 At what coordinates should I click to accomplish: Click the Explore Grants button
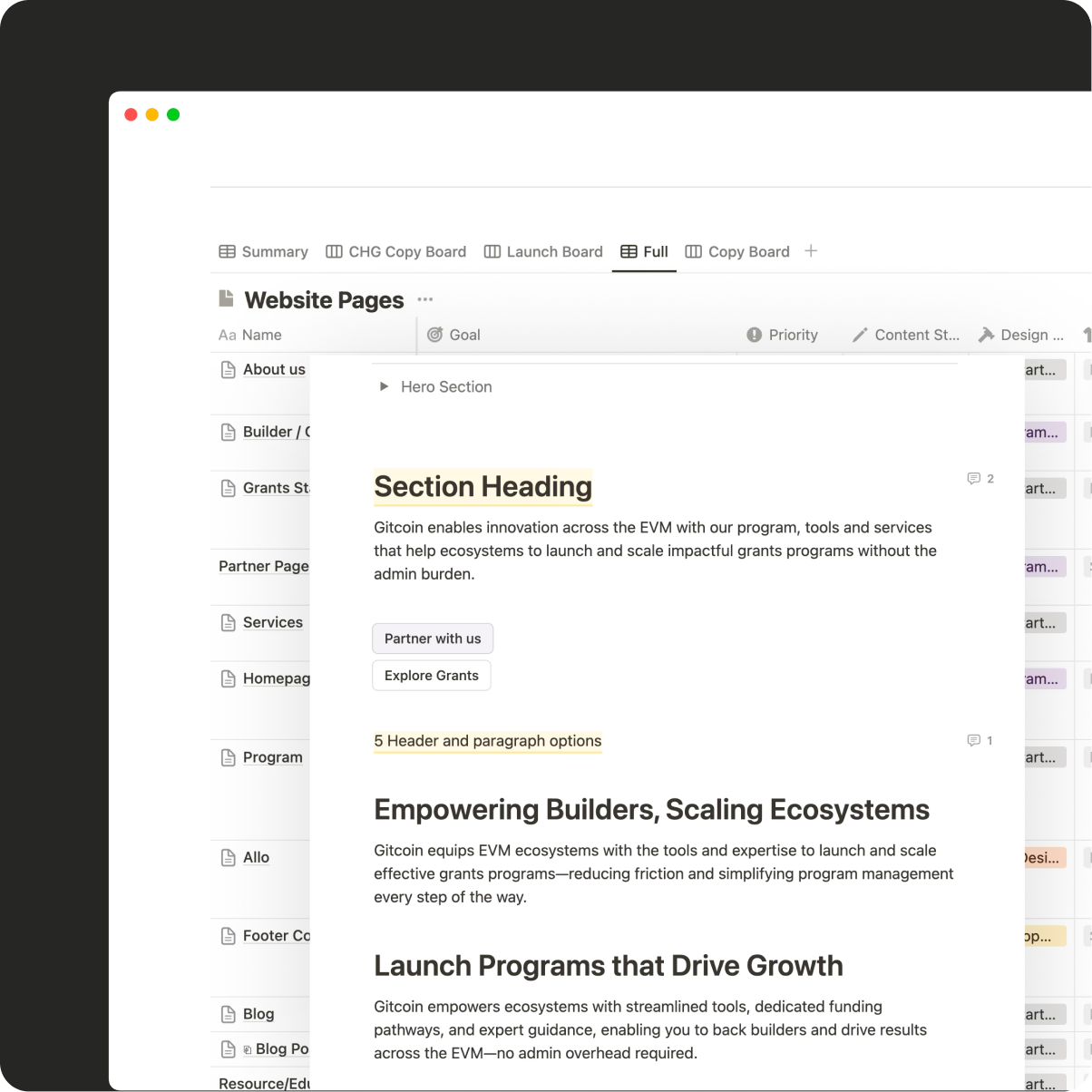(x=431, y=675)
